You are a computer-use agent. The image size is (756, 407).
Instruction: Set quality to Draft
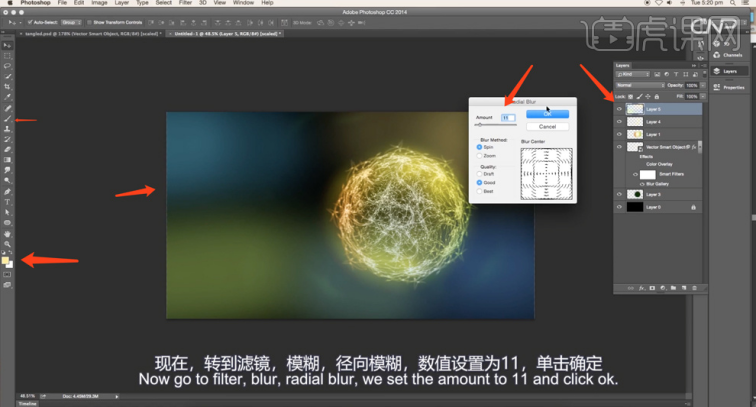click(x=479, y=174)
